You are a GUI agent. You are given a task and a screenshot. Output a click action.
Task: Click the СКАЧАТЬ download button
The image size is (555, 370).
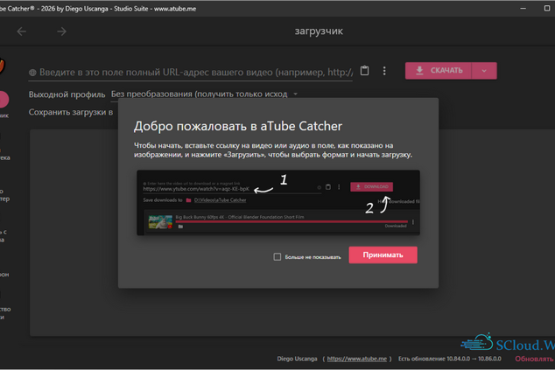point(439,71)
